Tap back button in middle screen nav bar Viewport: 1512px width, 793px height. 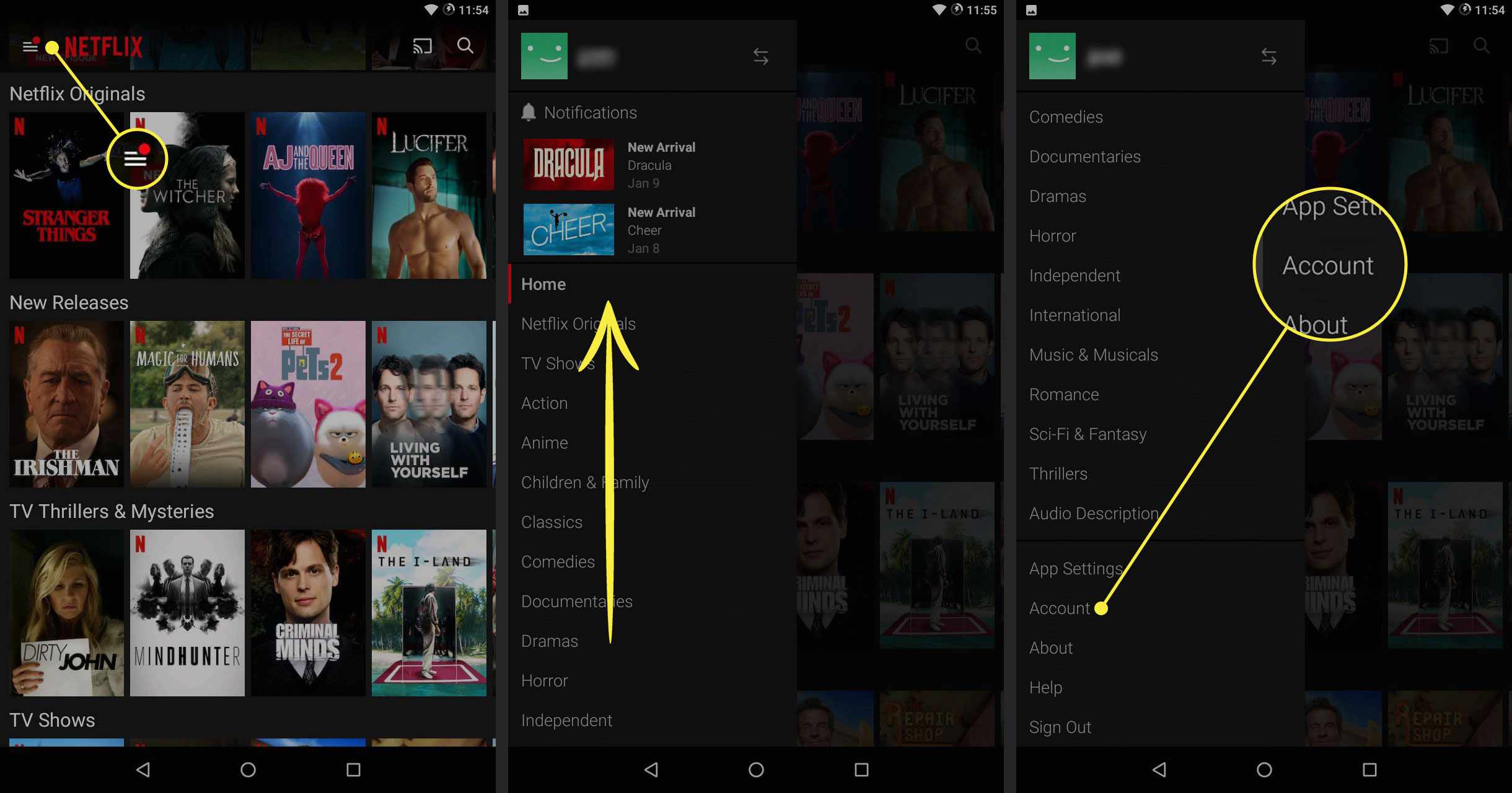pos(651,769)
